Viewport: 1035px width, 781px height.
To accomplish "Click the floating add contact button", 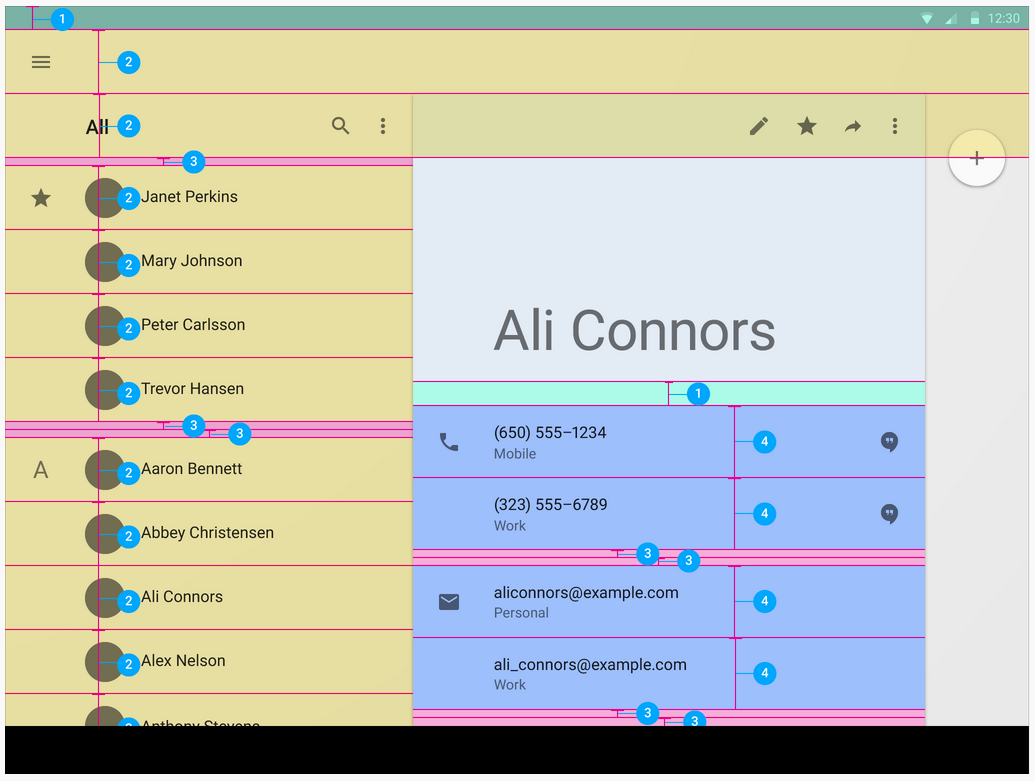I will click(977, 158).
